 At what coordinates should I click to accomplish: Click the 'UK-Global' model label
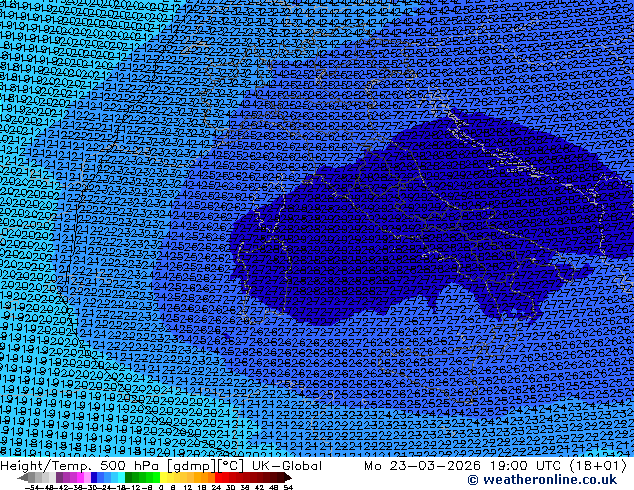coord(287,466)
